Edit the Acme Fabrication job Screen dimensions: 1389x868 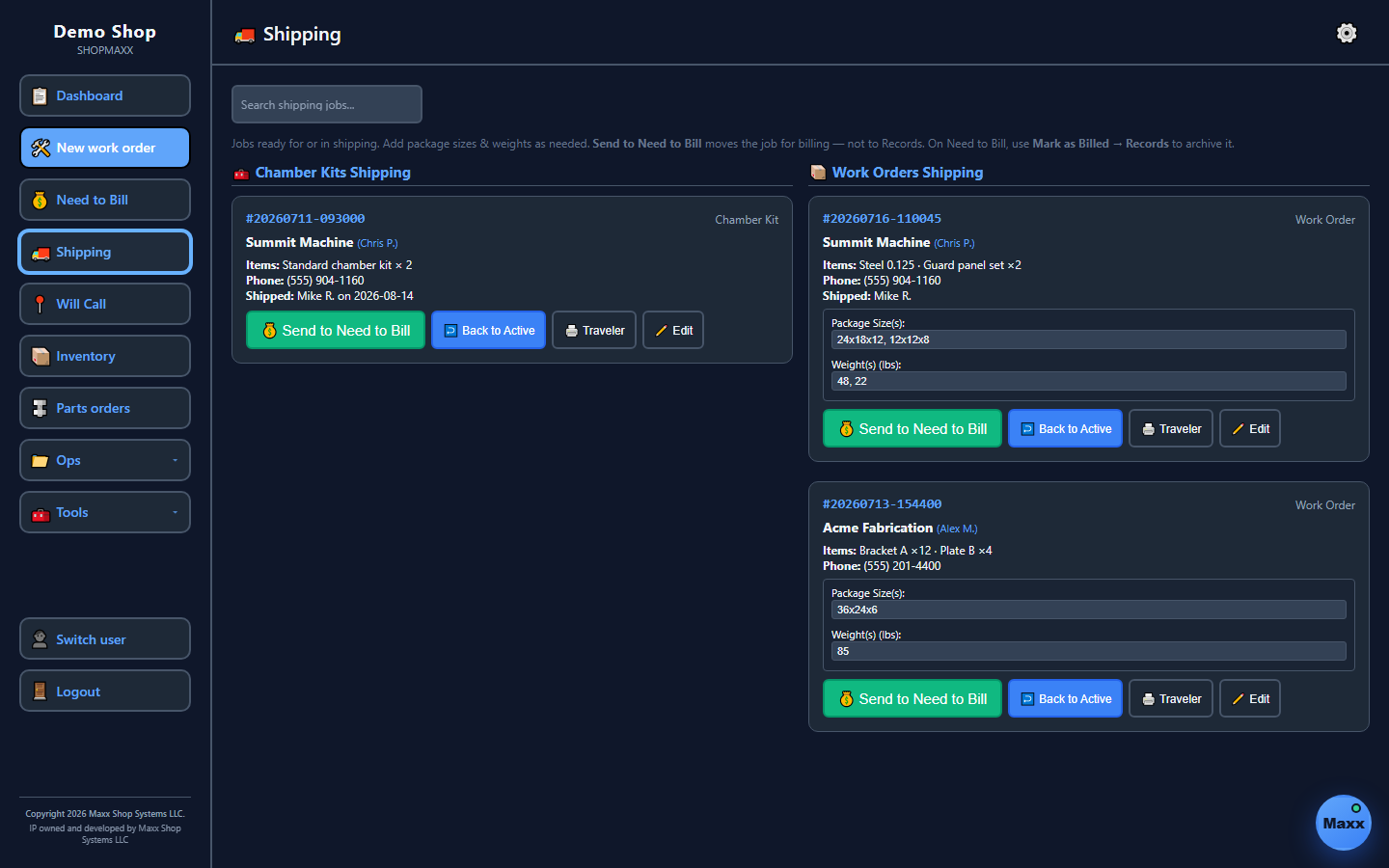pyautogui.click(x=1250, y=698)
